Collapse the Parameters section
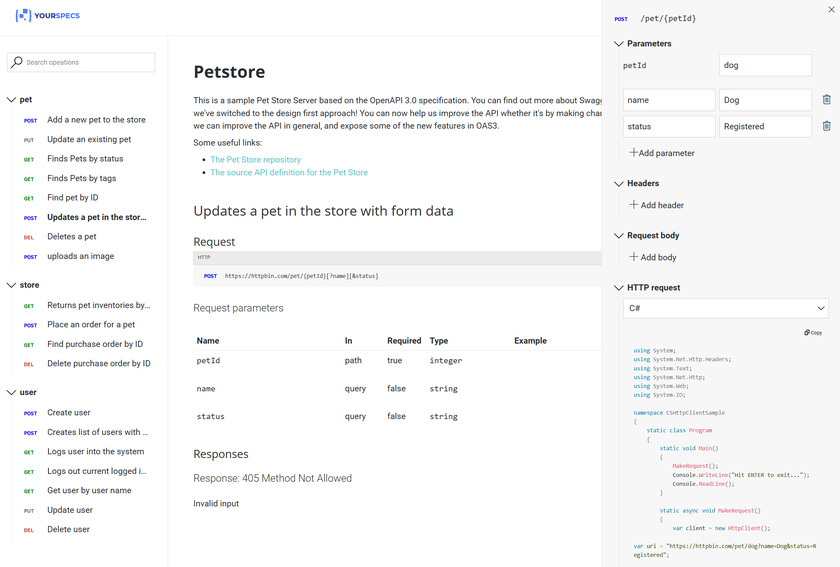Image resolution: width=840 pixels, height=567 pixels. click(x=619, y=44)
